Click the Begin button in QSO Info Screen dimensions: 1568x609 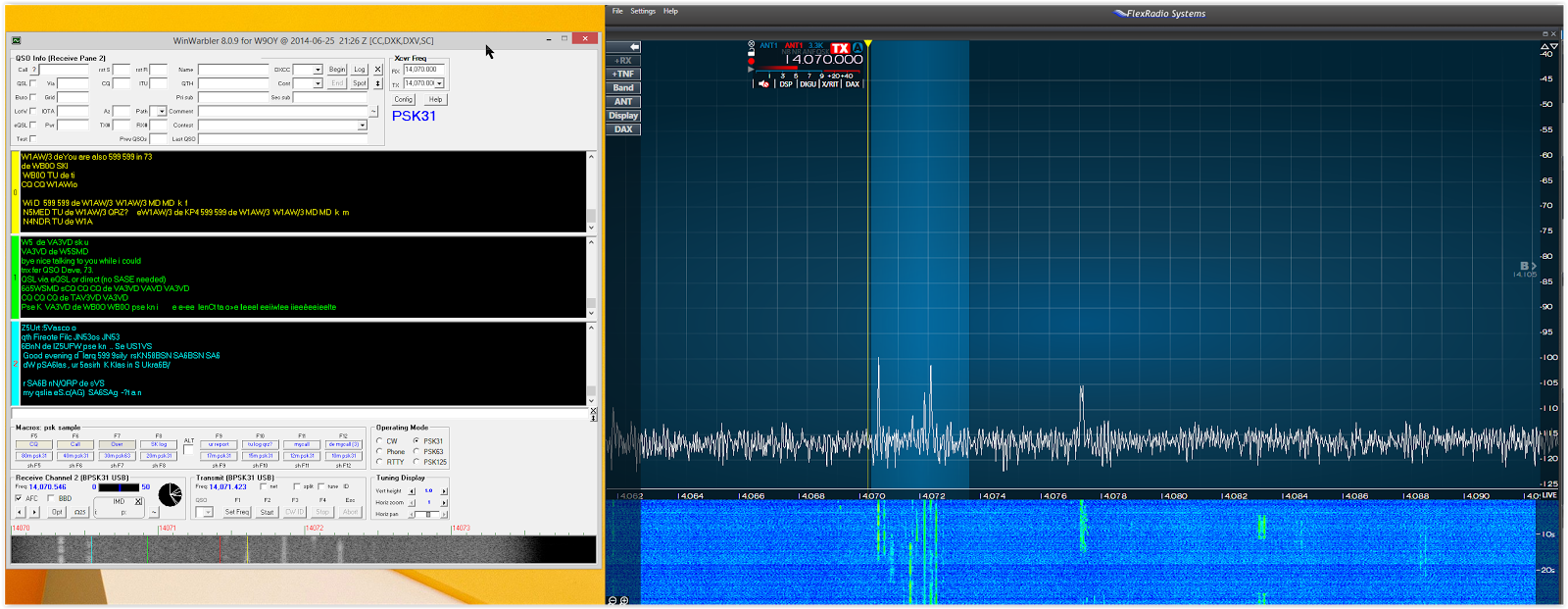tap(337, 70)
